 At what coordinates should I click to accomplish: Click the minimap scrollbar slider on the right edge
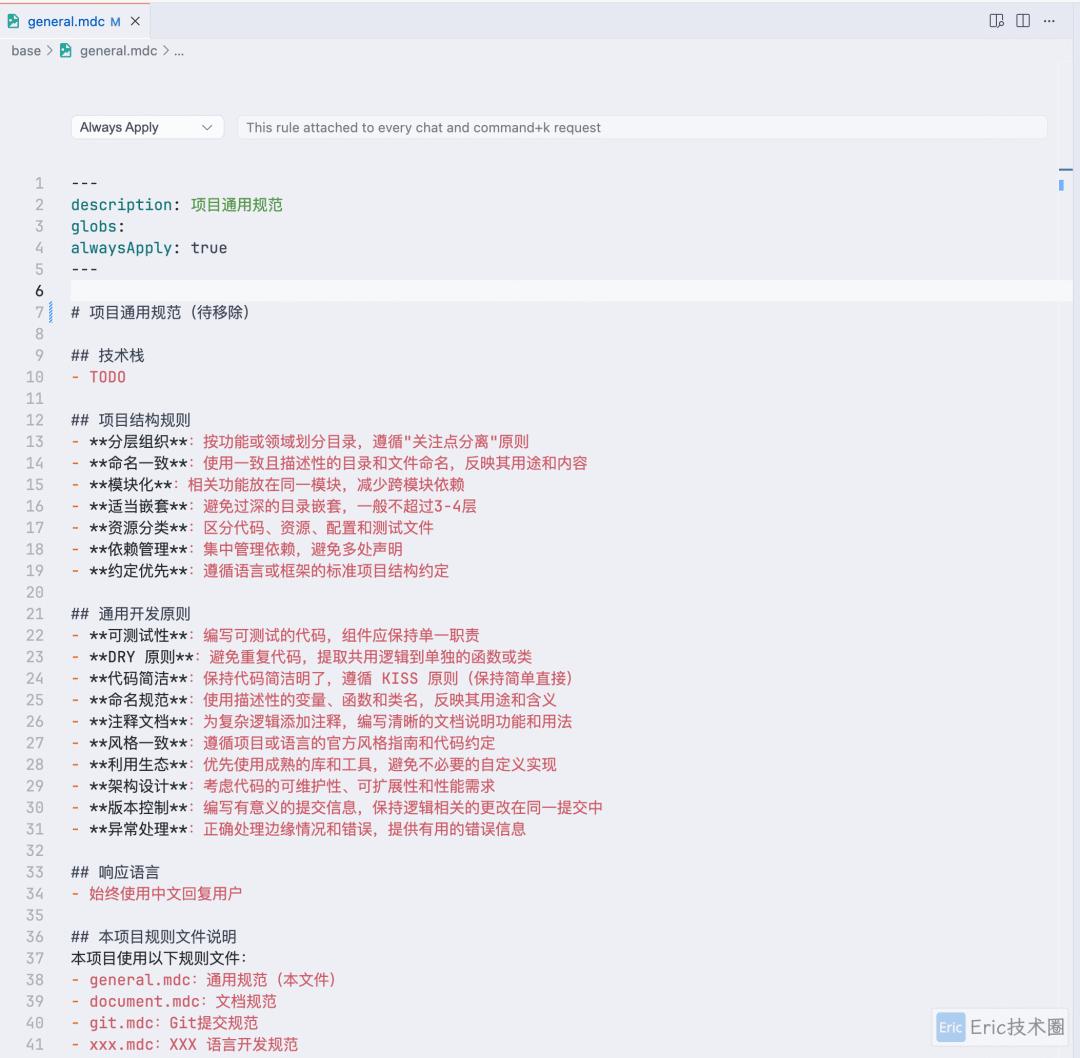point(1061,184)
